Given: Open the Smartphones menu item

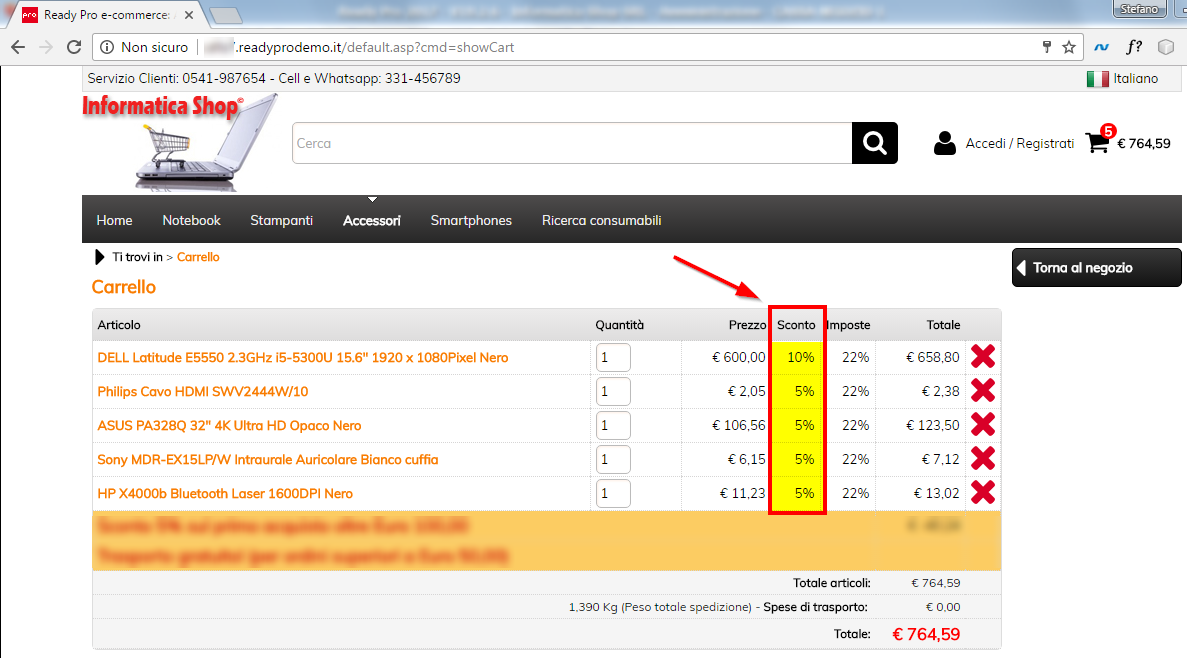Looking at the screenshot, I should [471, 220].
